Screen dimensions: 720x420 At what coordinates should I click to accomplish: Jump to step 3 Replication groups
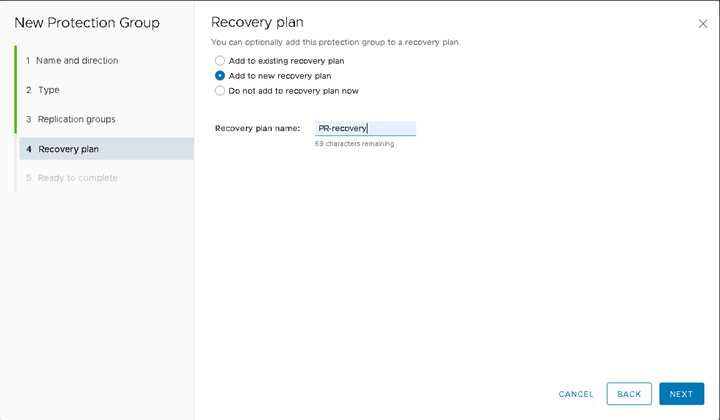click(x=71, y=119)
